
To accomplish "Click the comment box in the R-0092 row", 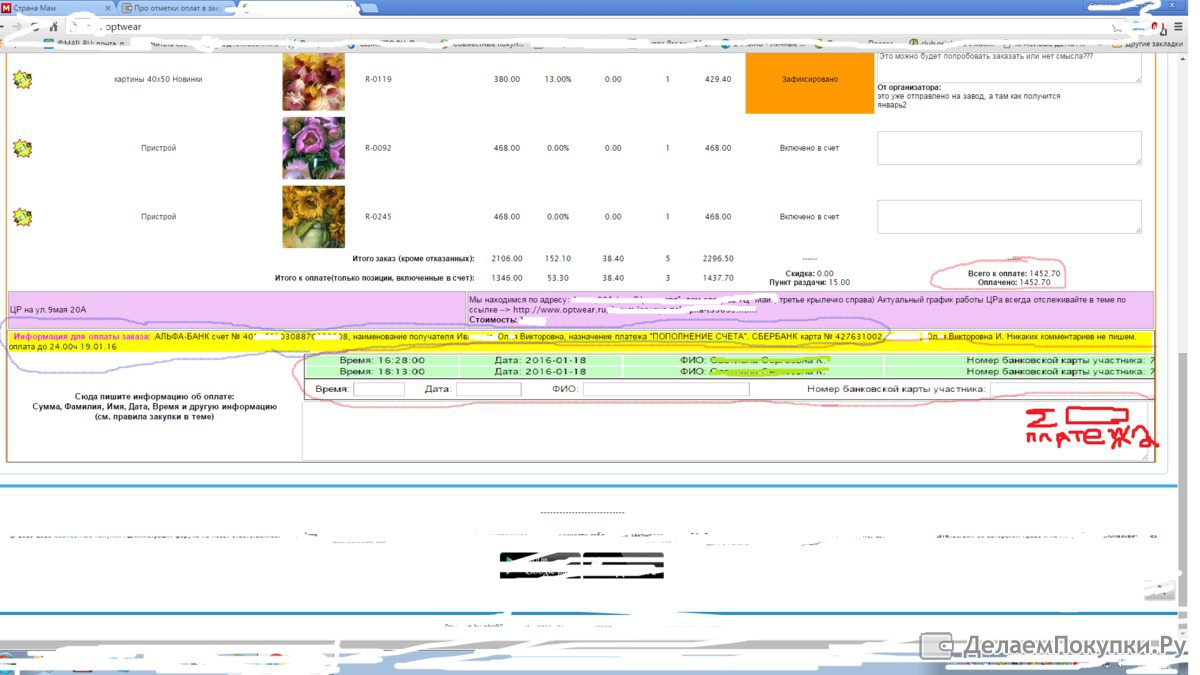I will 1009,148.
